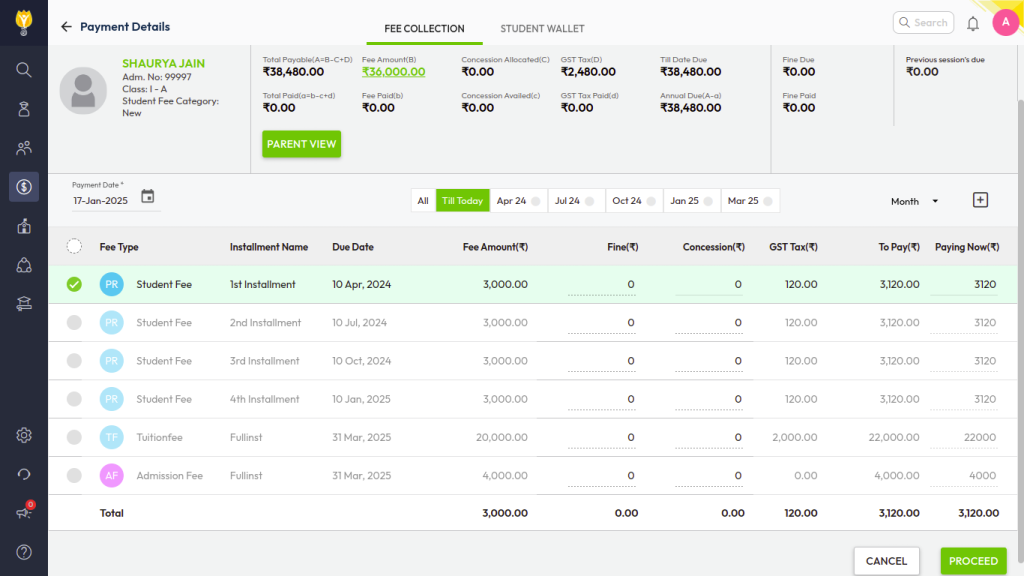The height and width of the screenshot is (576, 1024).
Task: Go back using Payment Details arrow
Action: [67, 27]
